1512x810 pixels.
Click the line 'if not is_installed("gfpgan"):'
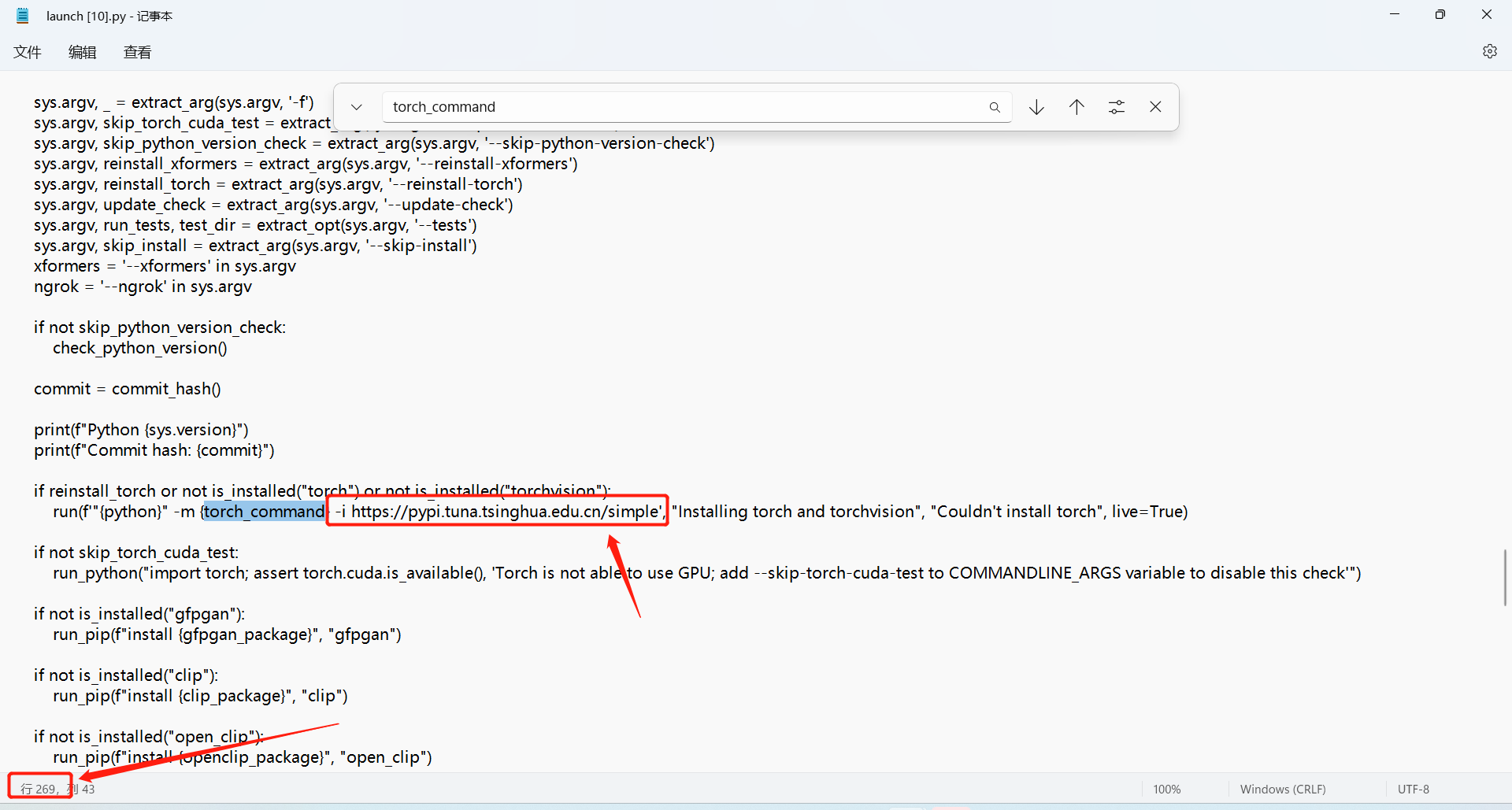(x=139, y=614)
